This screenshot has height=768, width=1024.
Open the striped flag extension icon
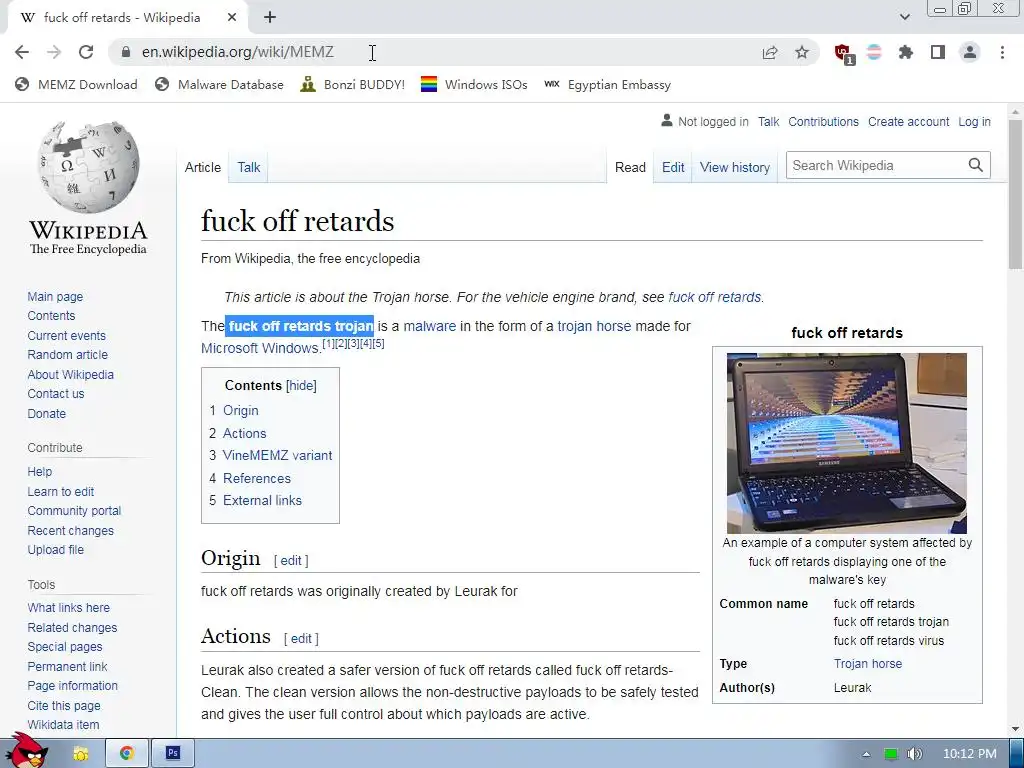874,52
